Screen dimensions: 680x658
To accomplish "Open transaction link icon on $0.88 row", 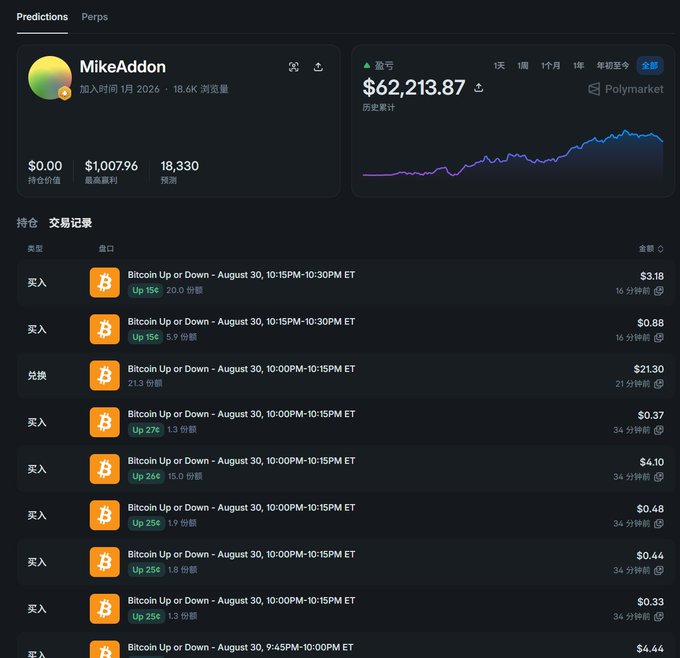I will coord(659,337).
